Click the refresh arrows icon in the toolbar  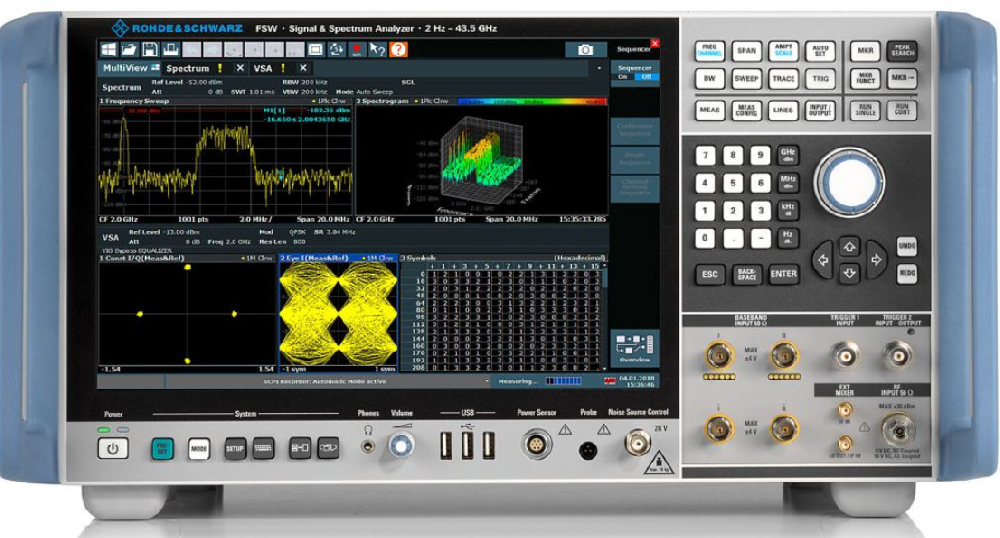336,50
